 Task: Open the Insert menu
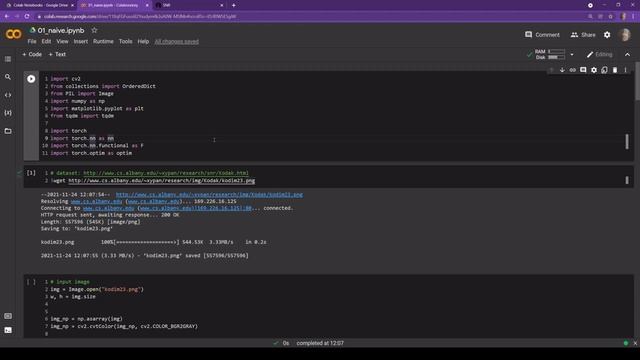pos(81,42)
